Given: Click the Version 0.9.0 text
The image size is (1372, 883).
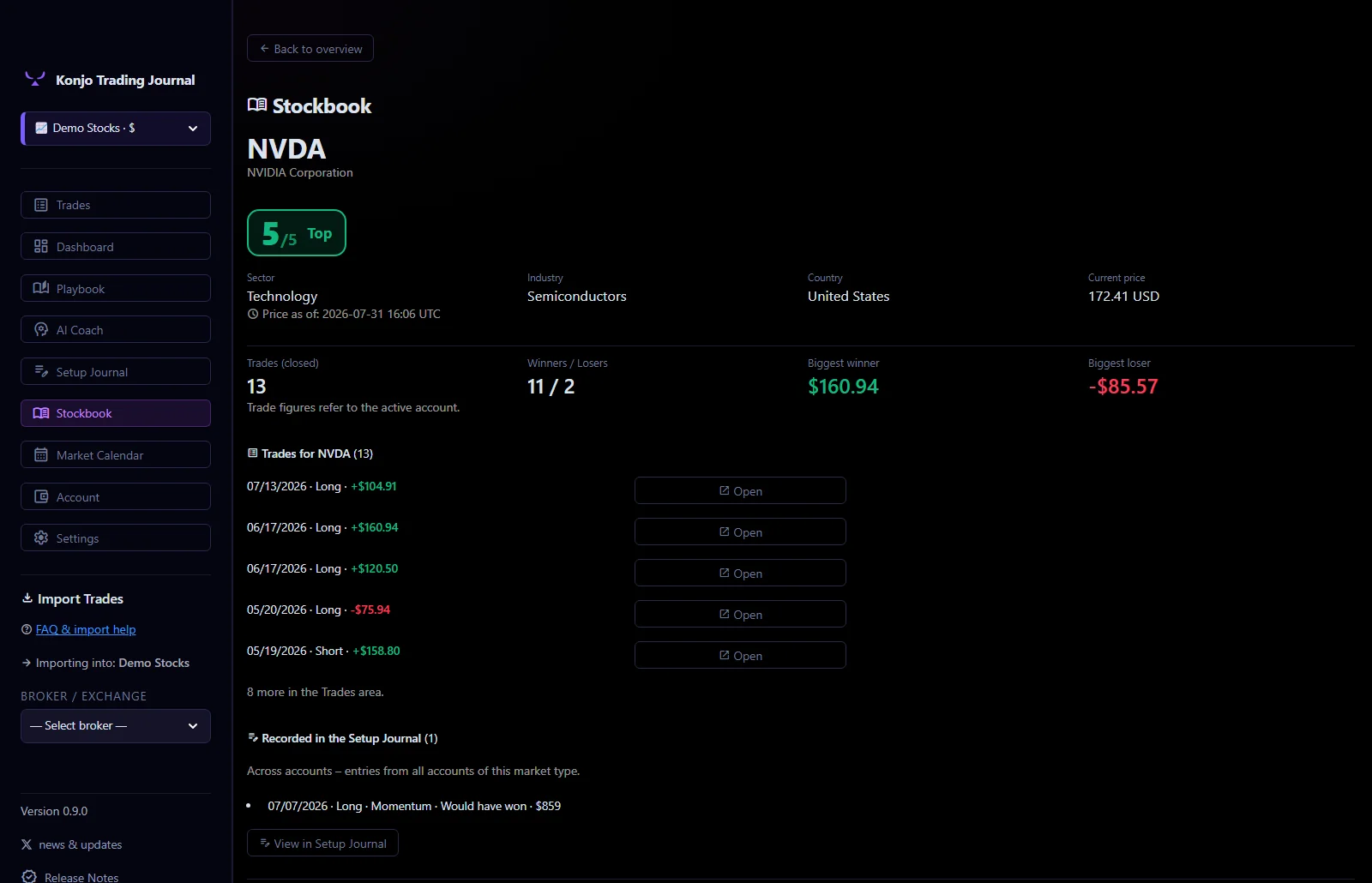Looking at the screenshot, I should (x=54, y=811).
